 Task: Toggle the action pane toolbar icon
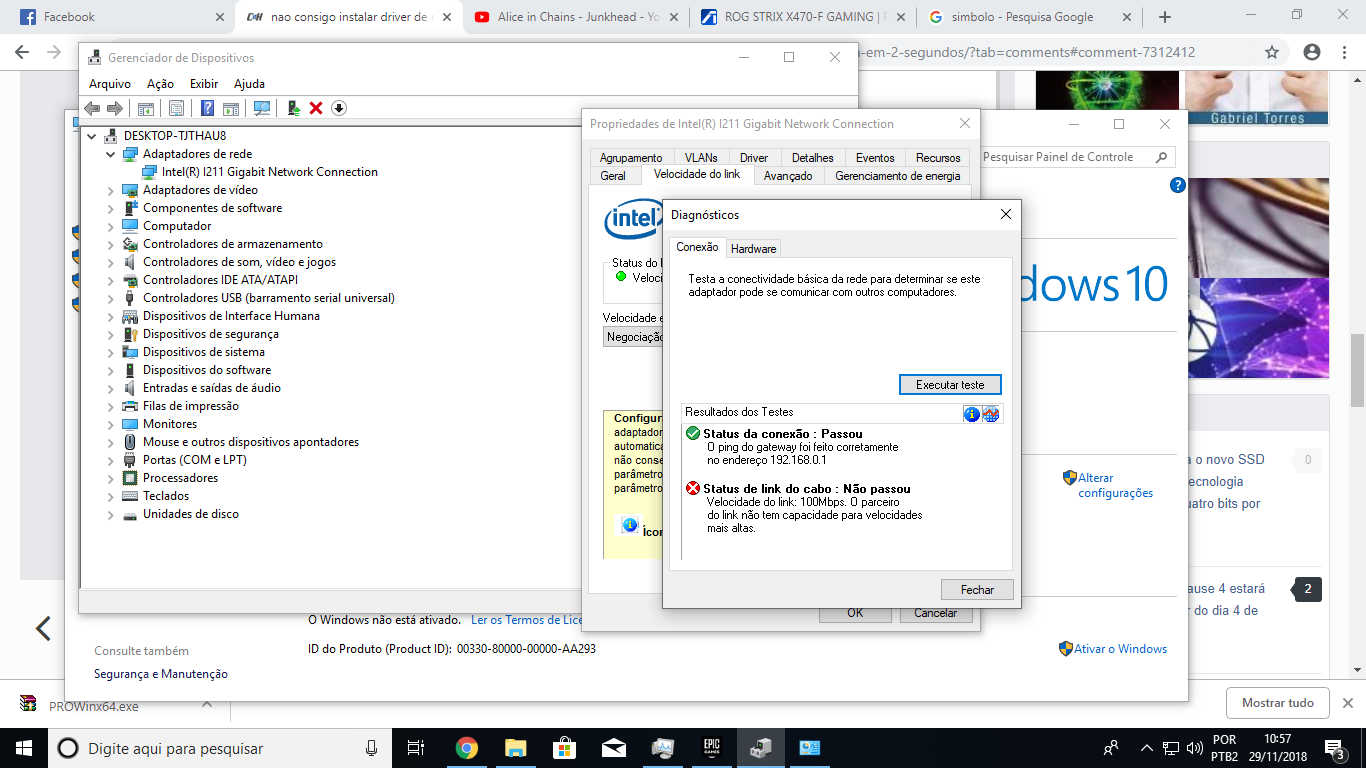coord(231,108)
